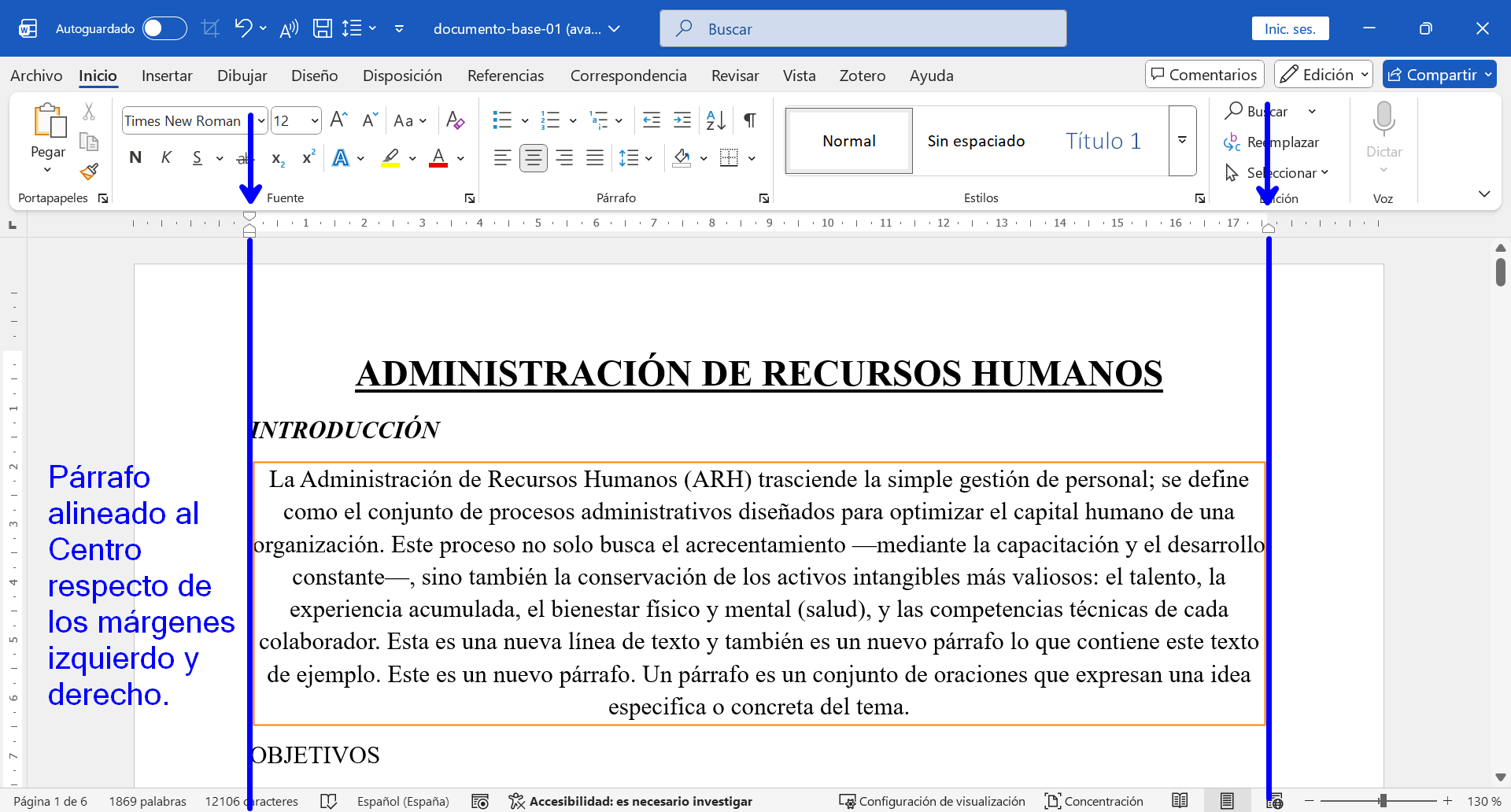Switch to the Insertar tab
This screenshot has width=1511, height=812.
(x=167, y=75)
